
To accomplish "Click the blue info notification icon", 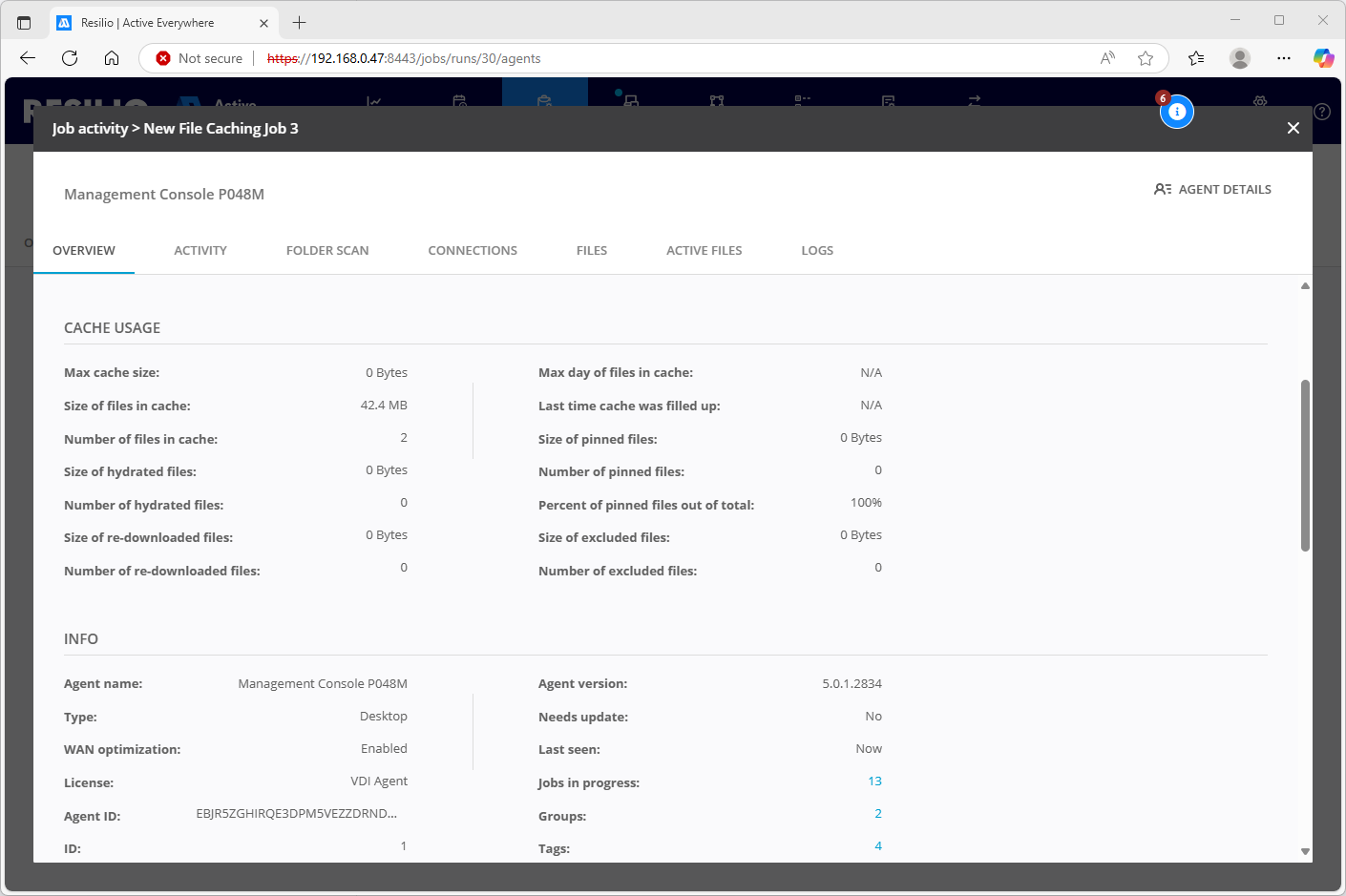I will coord(1176,112).
